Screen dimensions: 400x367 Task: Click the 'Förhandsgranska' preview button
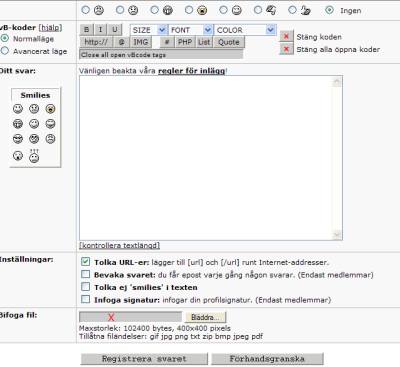pos(267,359)
